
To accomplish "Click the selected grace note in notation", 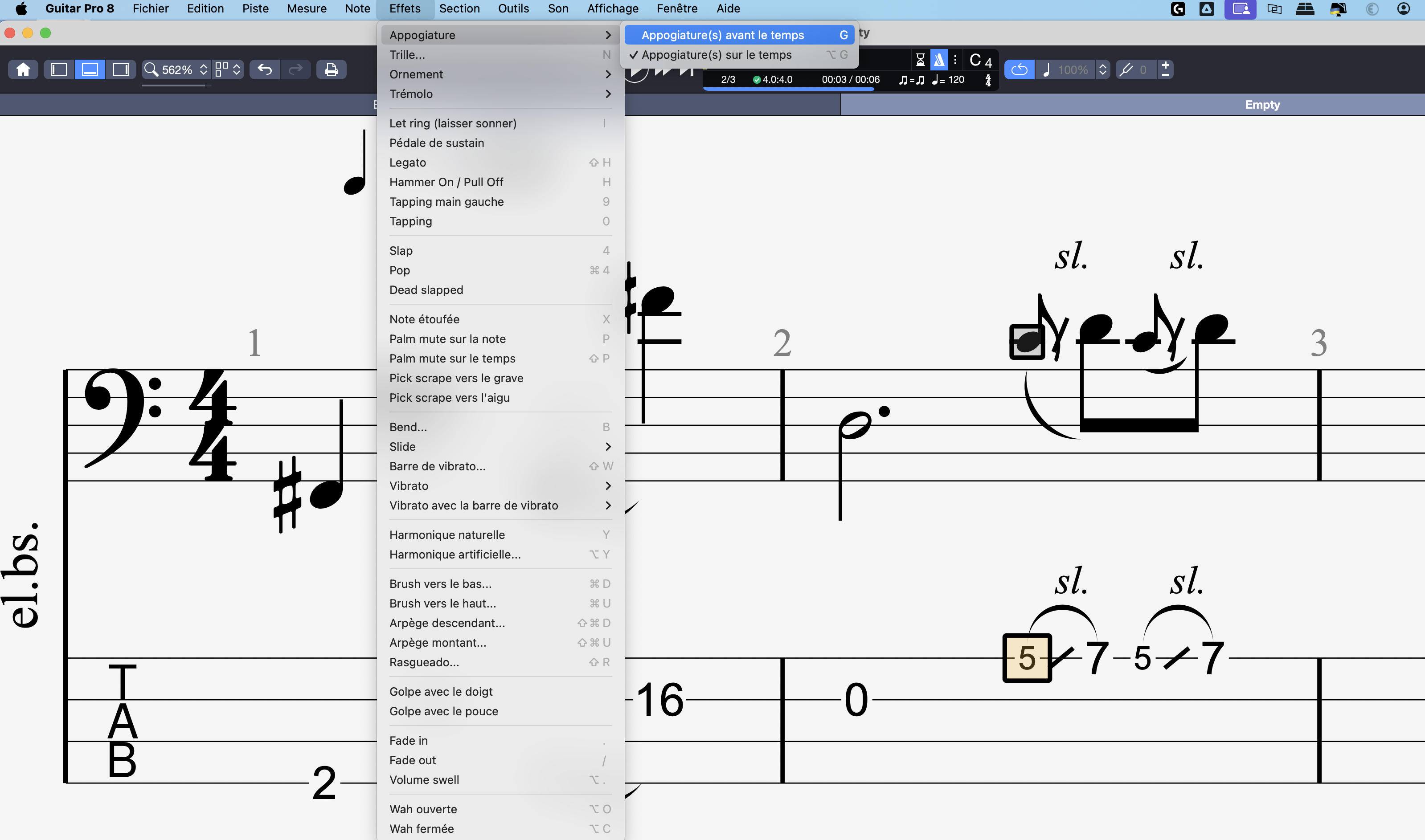I will tap(1027, 341).
